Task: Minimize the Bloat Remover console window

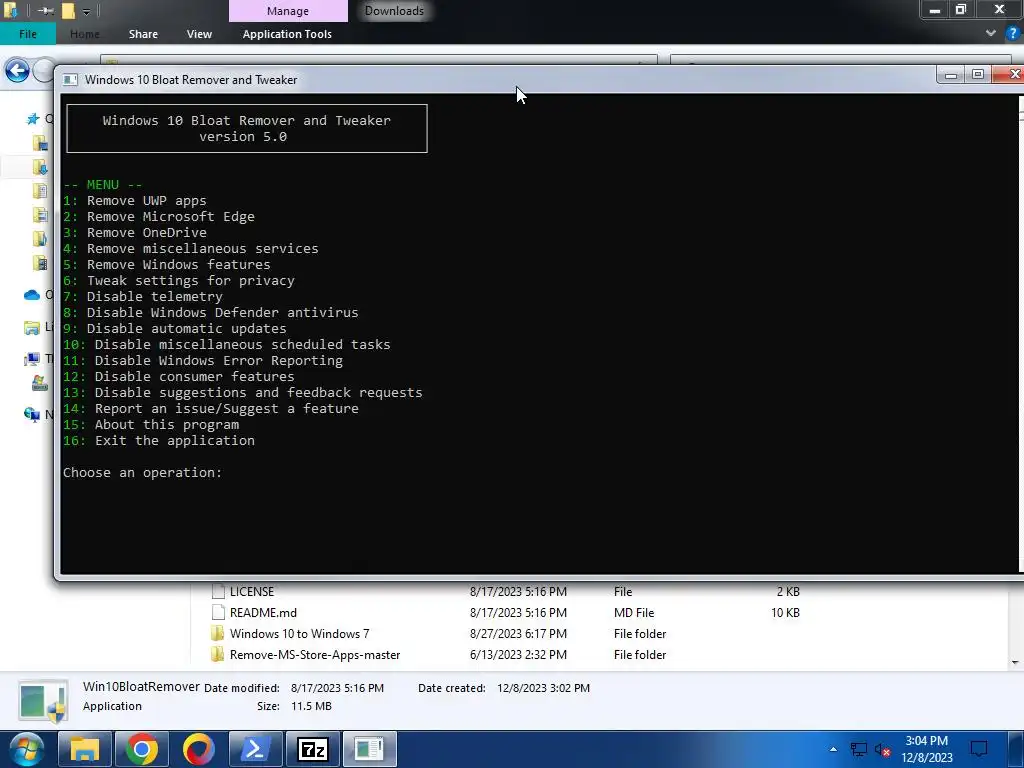Action: (x=951, y=74)
